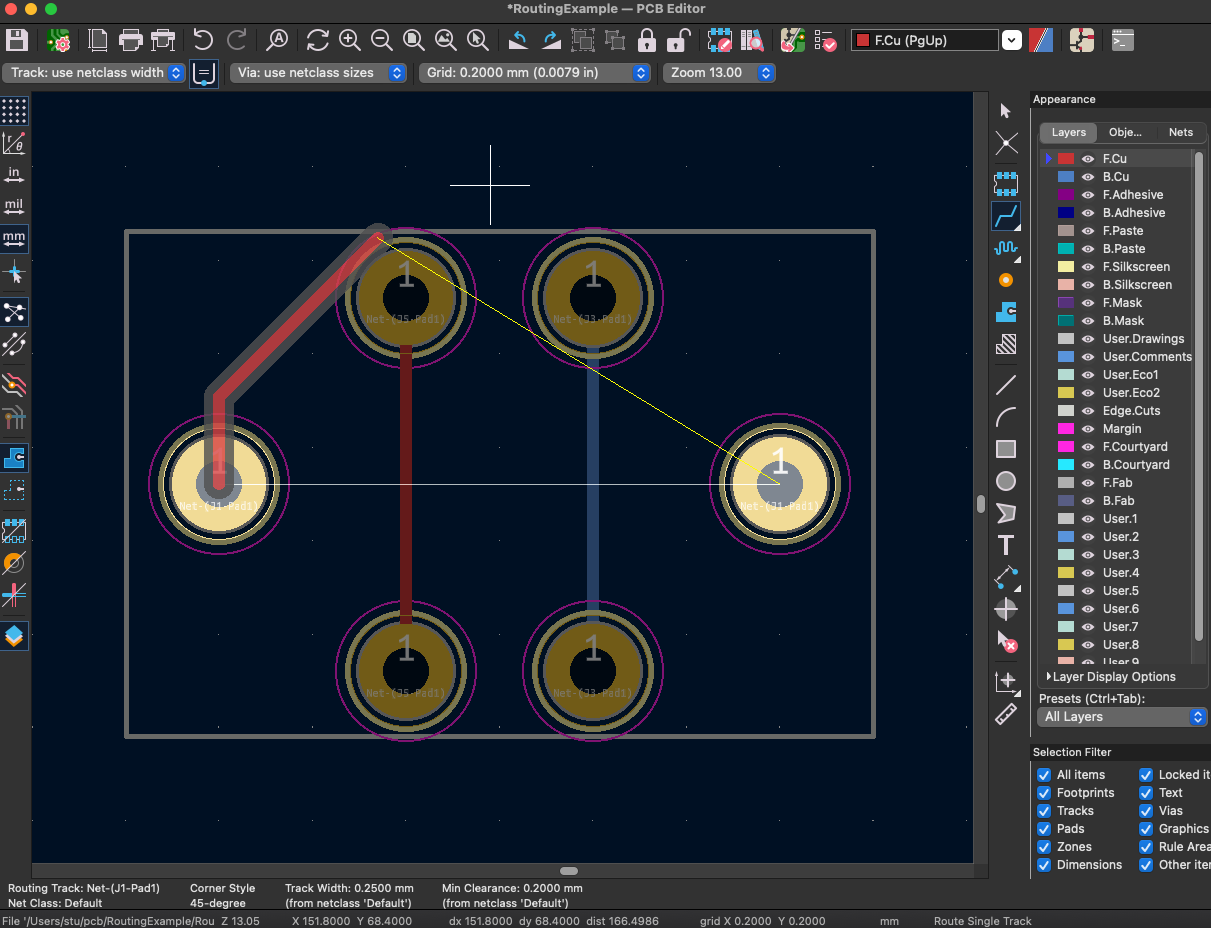
Task: Select the Add Text tool
Action: [1006, 545]
